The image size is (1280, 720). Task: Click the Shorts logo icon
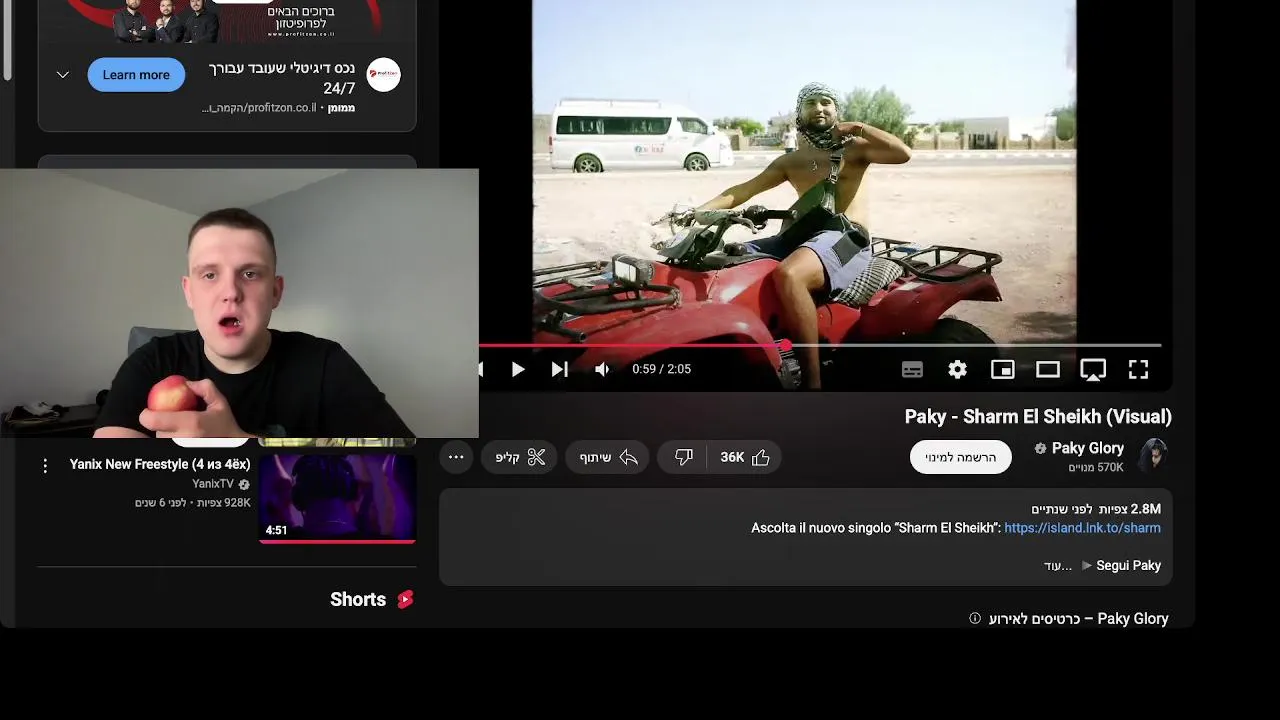tap(405, 600)
